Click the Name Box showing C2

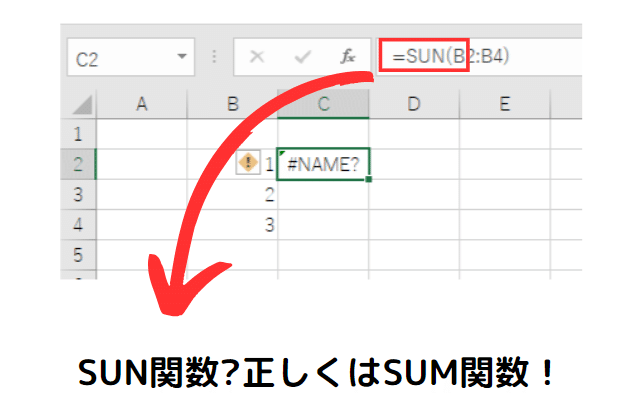(131, 57)
